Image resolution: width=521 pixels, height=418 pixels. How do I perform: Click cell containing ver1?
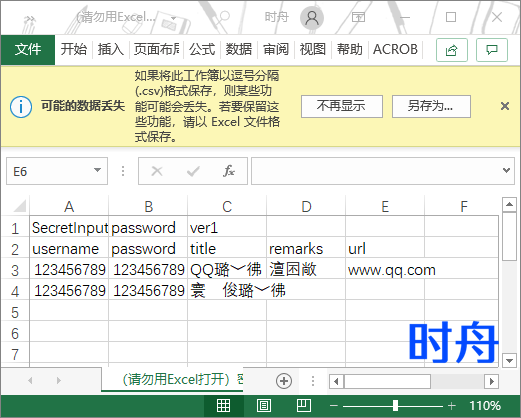pos(227,228)
